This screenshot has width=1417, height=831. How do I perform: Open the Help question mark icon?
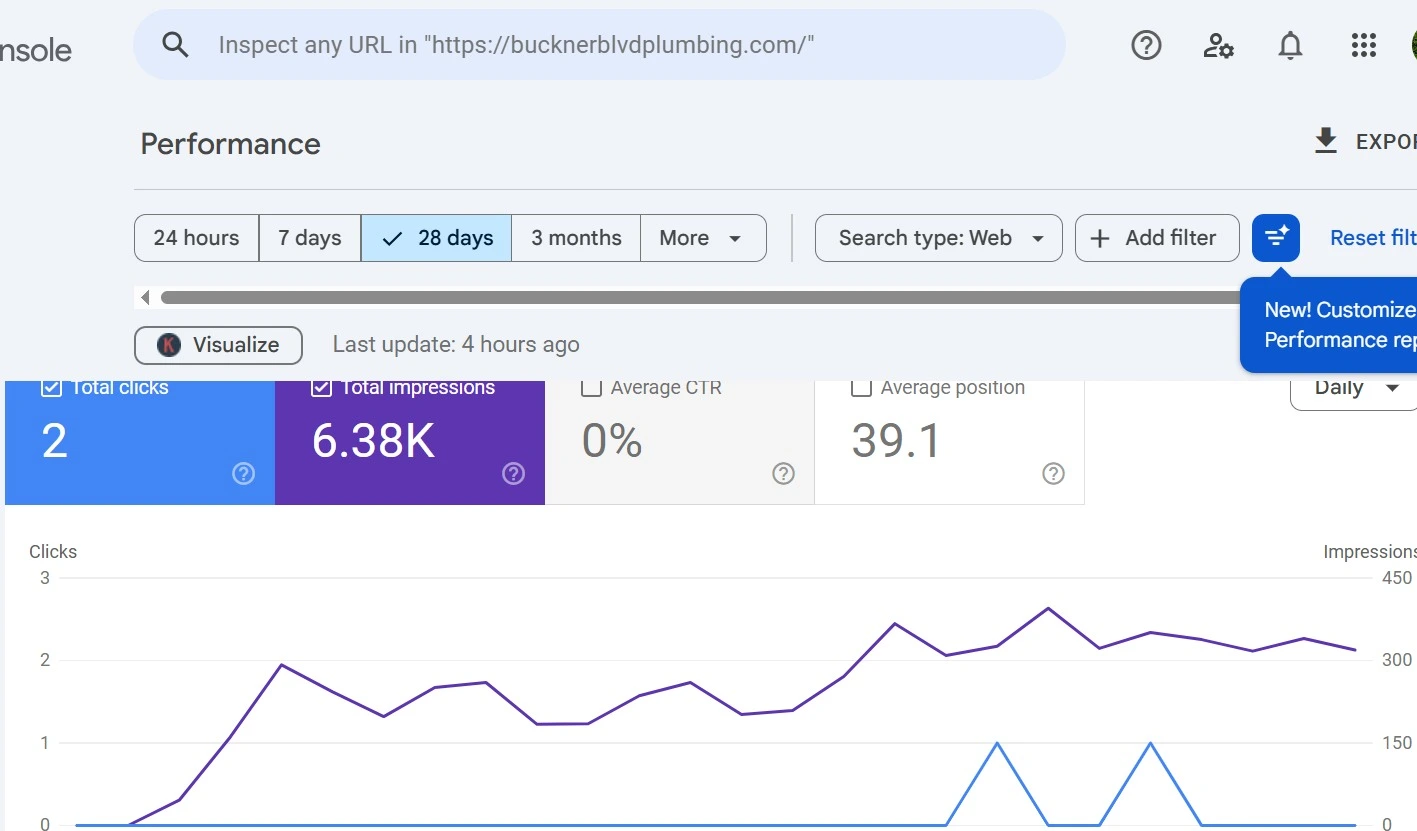click(1146, 45)
